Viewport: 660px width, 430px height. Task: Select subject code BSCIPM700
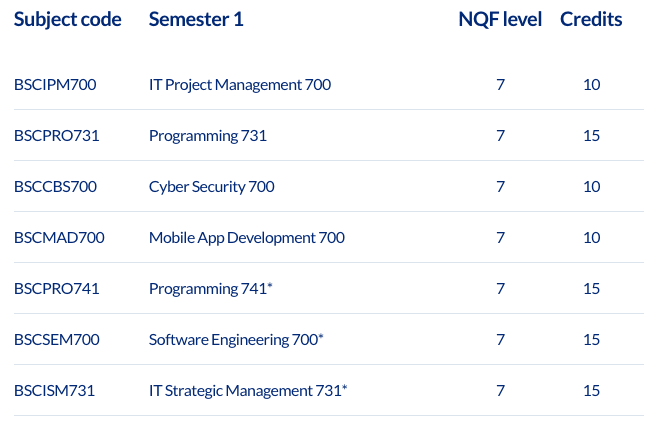point(55,85)
